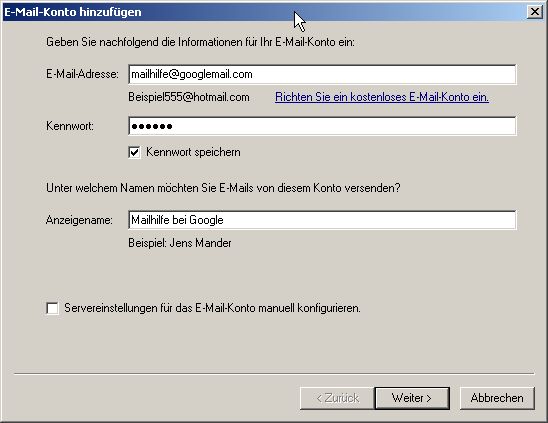Continue with the Weiter button
Image resolution: width=548 pixels, height=423 pixels.
[412, 398]
